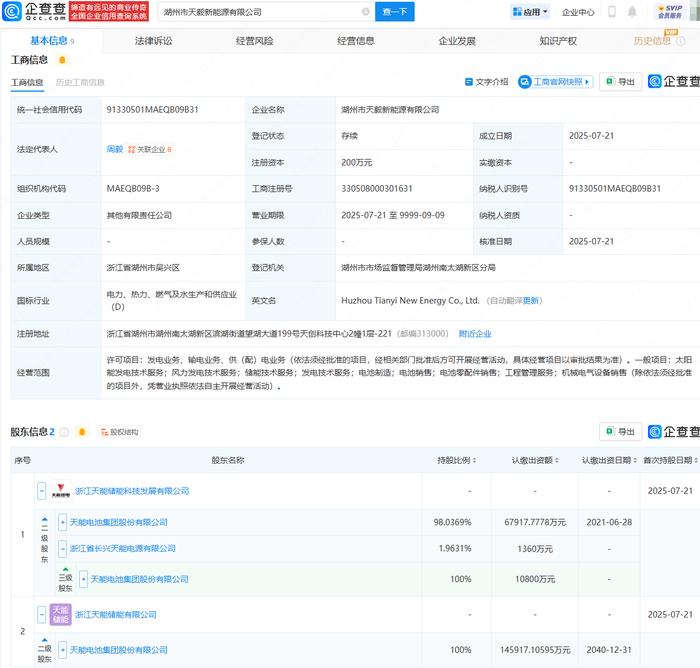Expand 天能电池集团 row with 145917.10595万元

62,650
